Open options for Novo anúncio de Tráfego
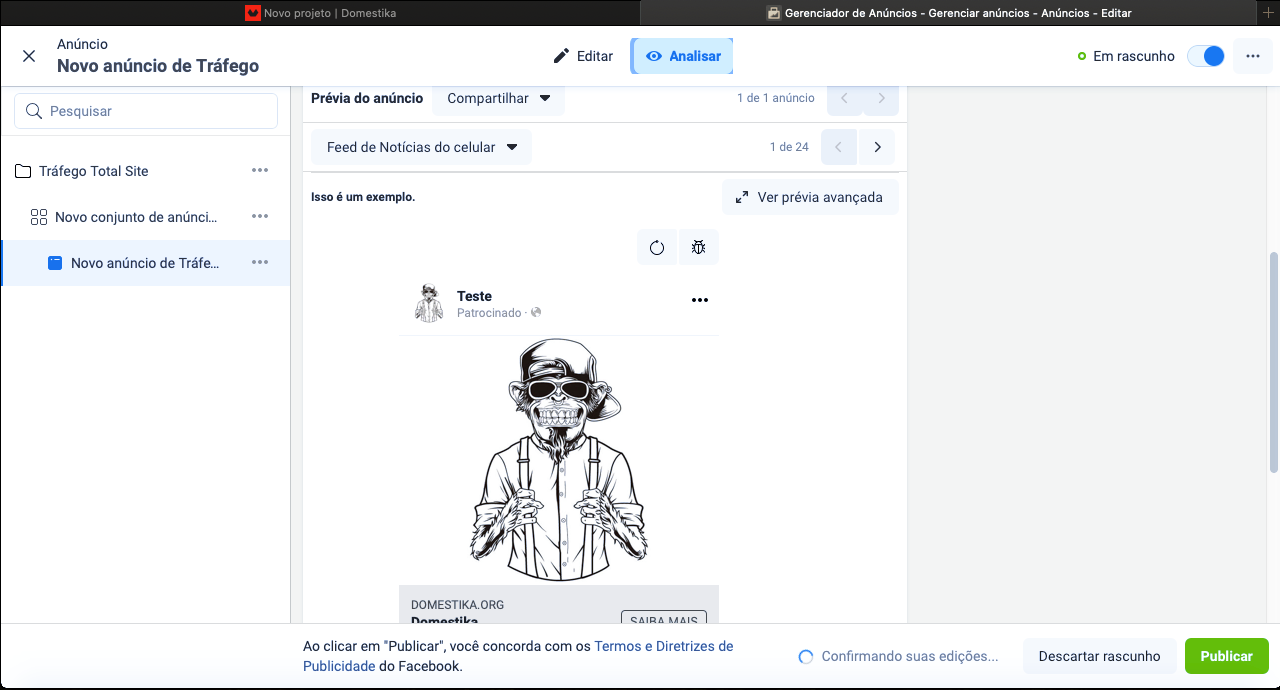1280x690 pixels. [260, 263]
